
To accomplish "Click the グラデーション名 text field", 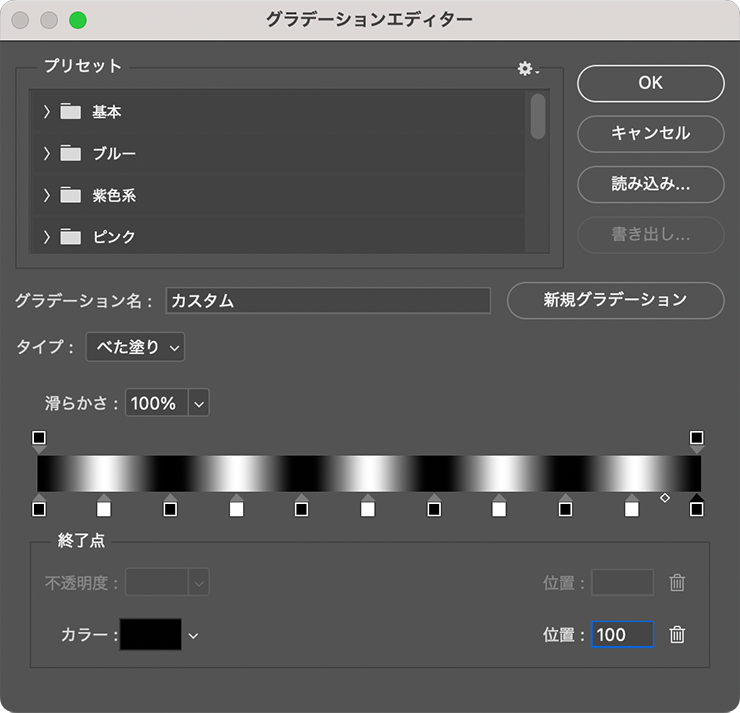I will pyautogui.click(x=328, y=300).
